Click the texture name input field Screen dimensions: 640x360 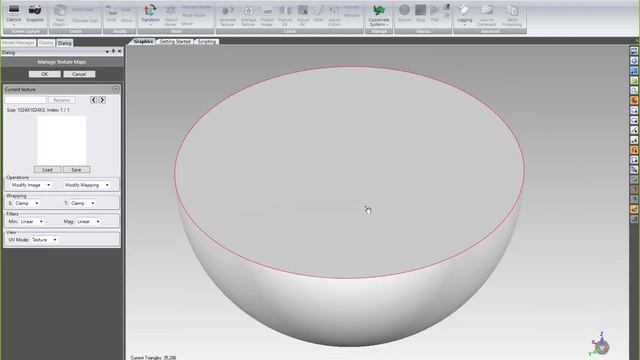pos(25,100)
